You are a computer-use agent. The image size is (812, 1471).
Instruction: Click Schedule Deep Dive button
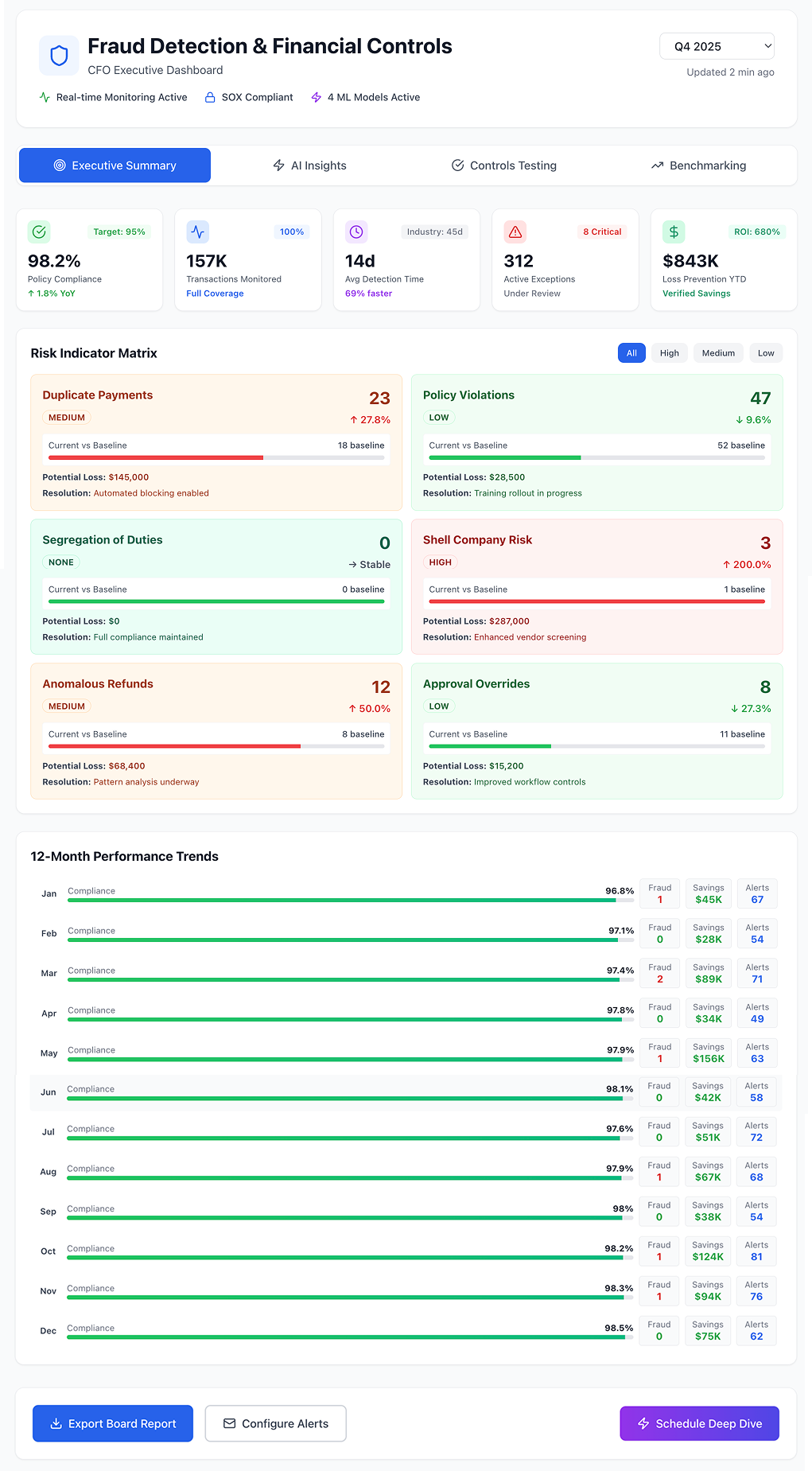click(x=700, y=1423)
